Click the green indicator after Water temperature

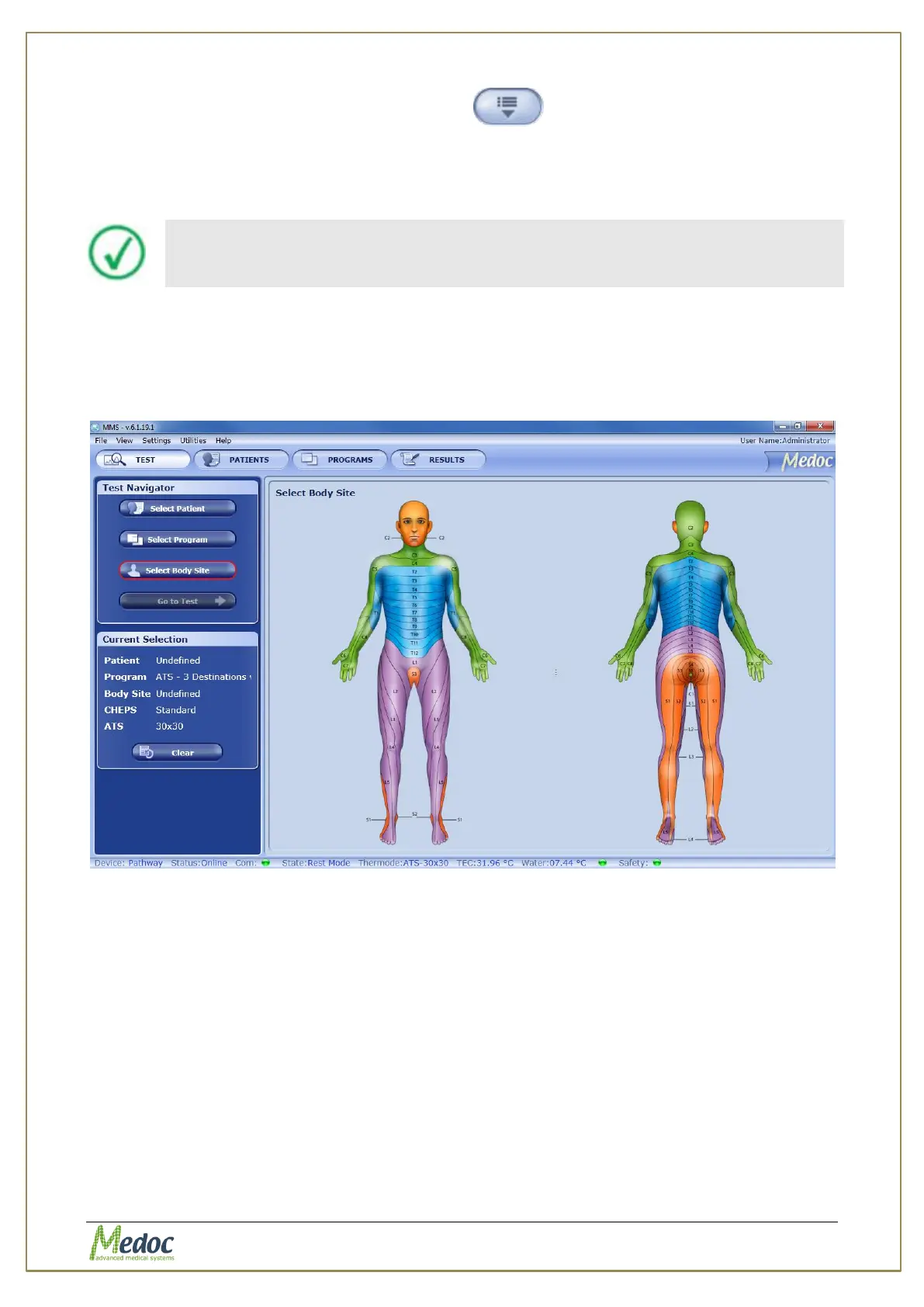(x=602, y=863)
